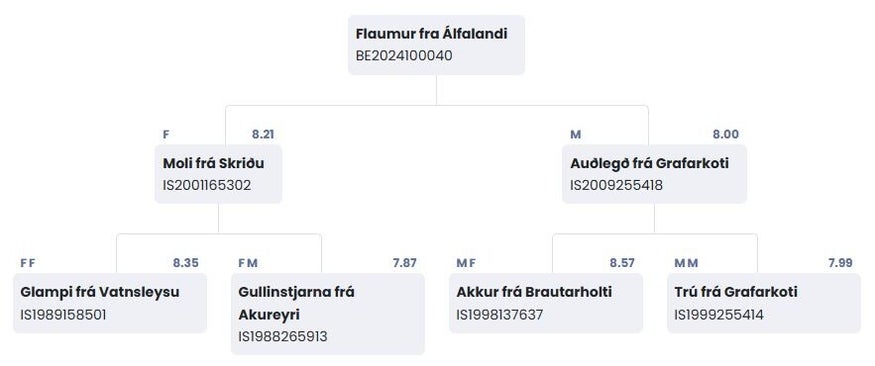Click the 8.21 score above Moli

pyautogui.click(x=263, y=134)
